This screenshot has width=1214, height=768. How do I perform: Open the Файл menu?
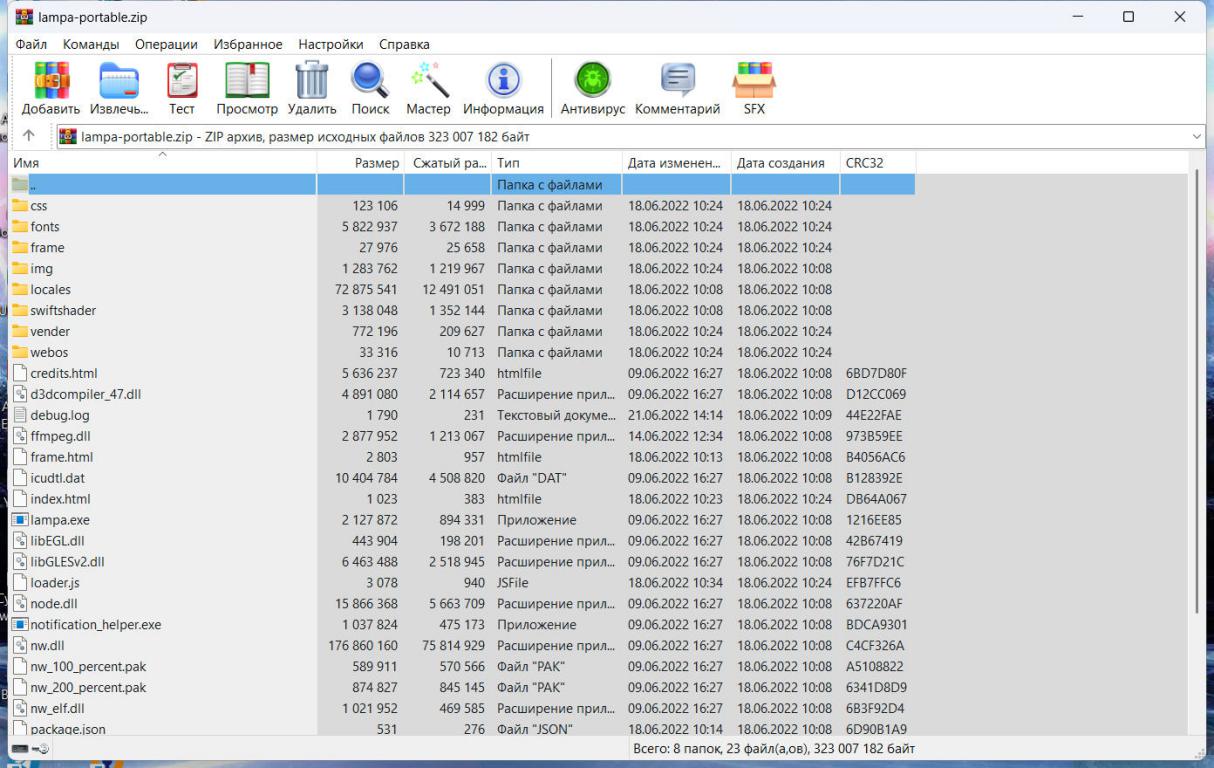(31, 44)
